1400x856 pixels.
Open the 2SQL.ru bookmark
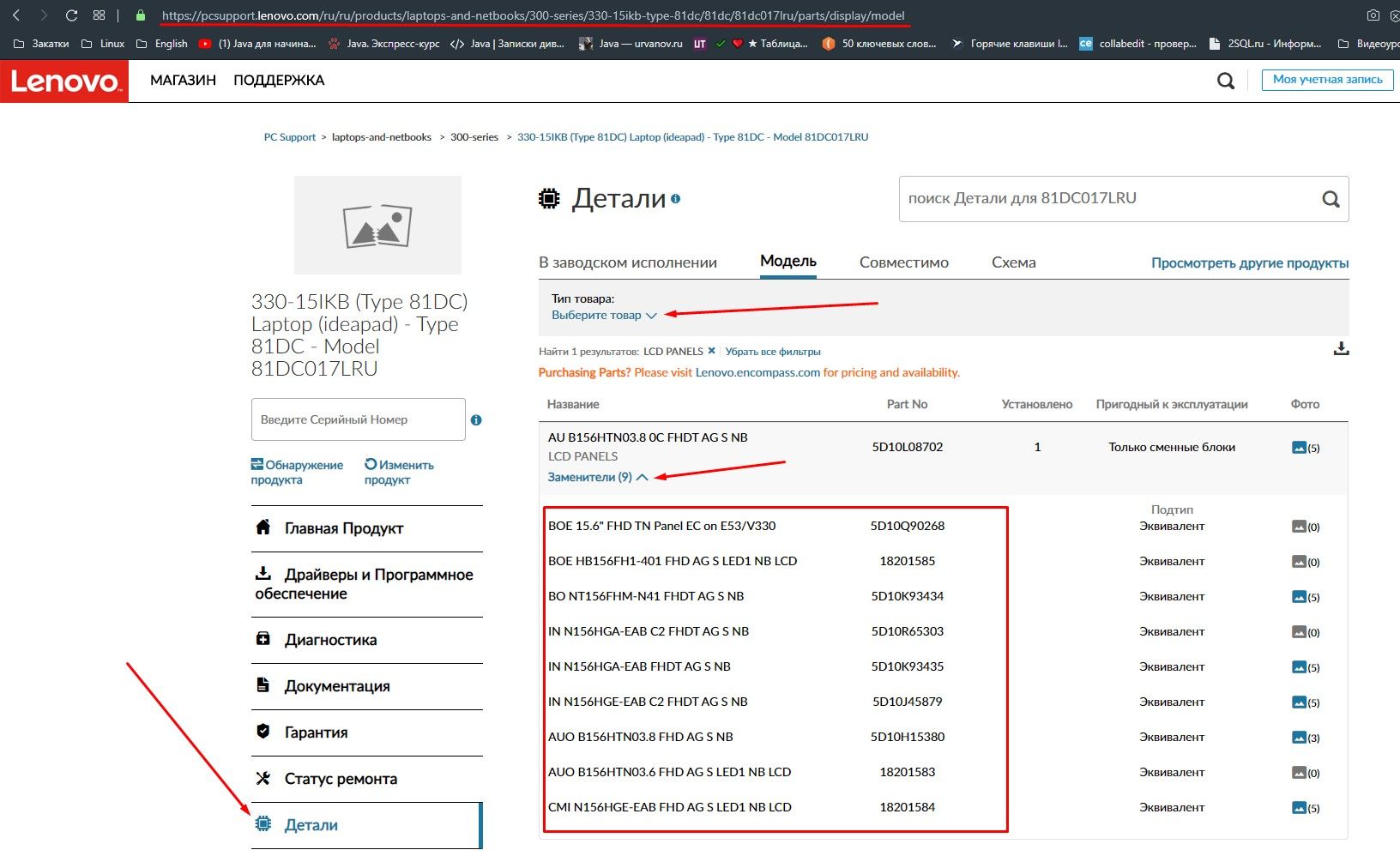[x=1264, y=44]
